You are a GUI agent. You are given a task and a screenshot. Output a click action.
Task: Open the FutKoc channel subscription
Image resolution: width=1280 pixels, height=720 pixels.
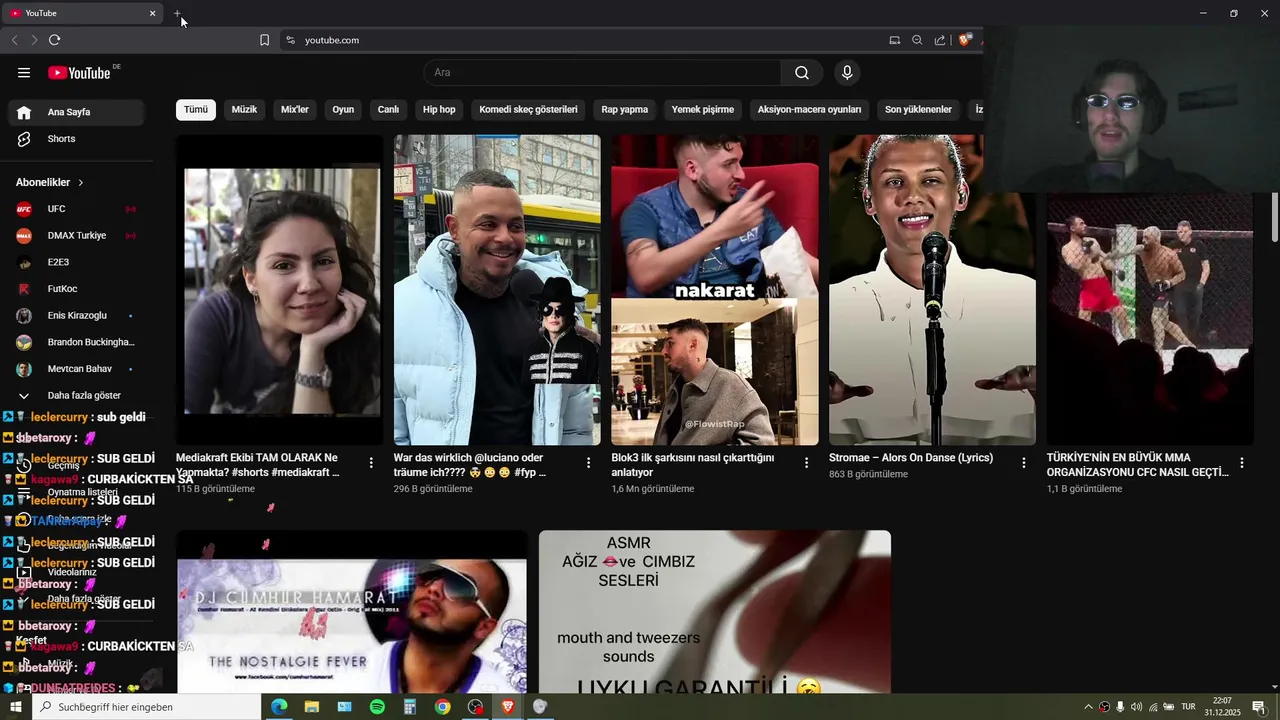78,289
